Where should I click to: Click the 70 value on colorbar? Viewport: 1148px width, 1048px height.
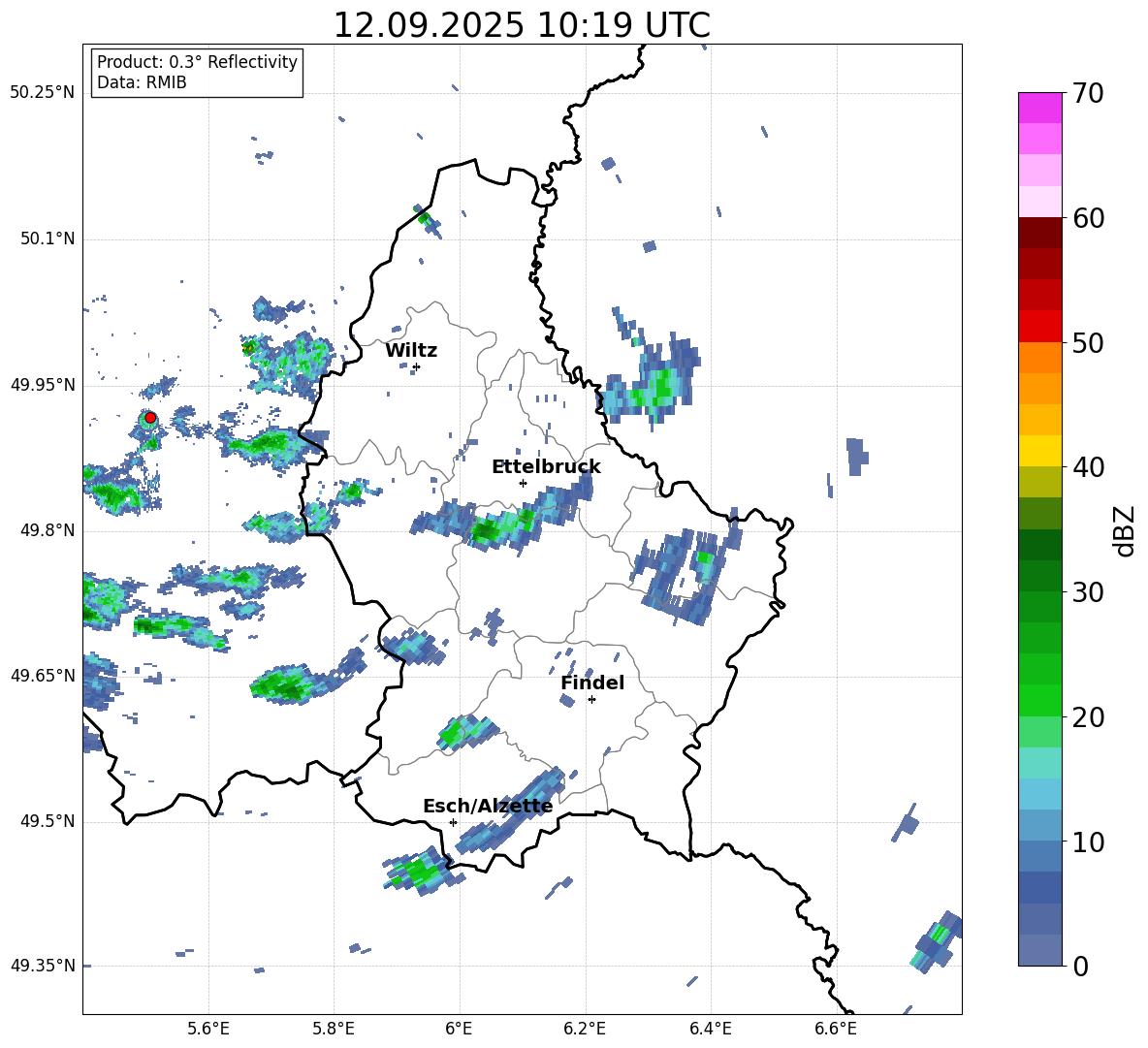coord(1088,93)
